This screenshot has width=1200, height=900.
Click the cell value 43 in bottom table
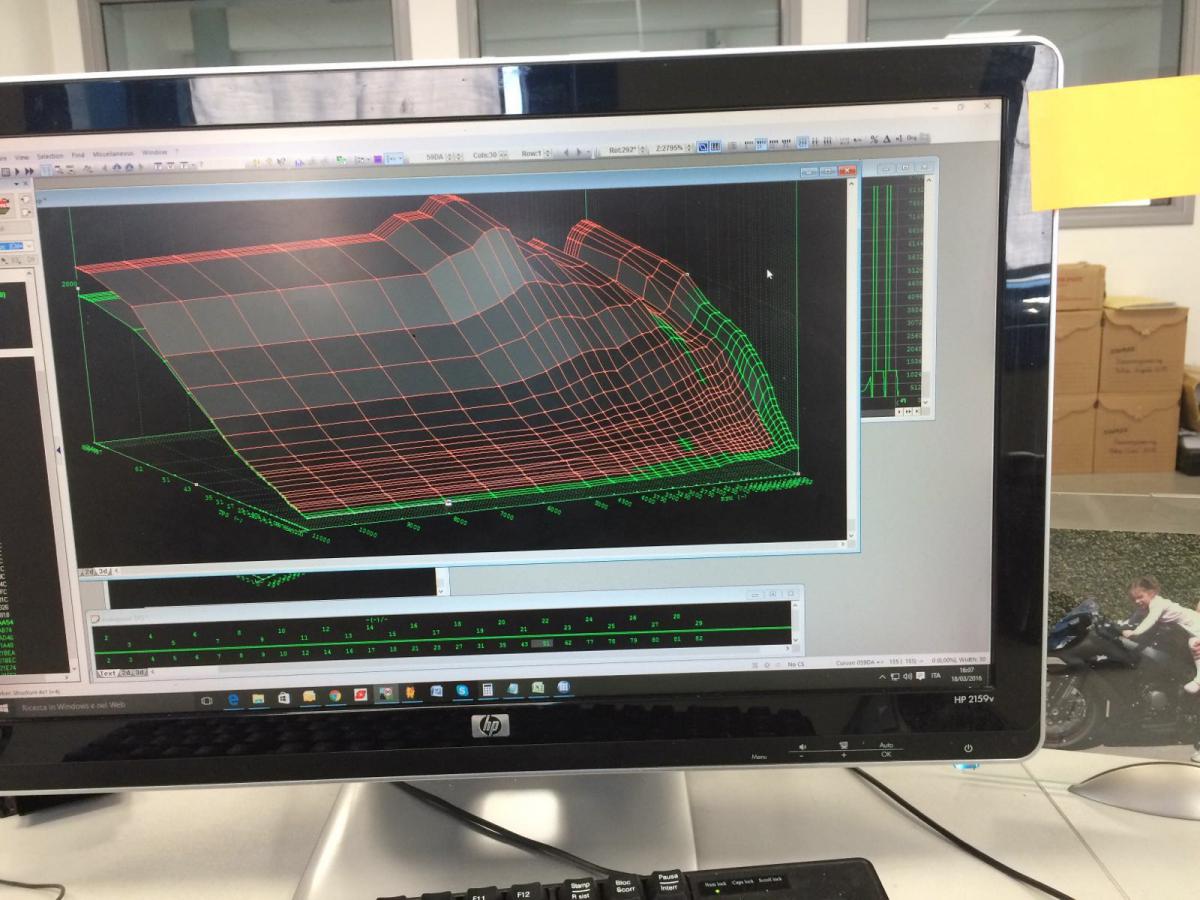pos(525,644)
